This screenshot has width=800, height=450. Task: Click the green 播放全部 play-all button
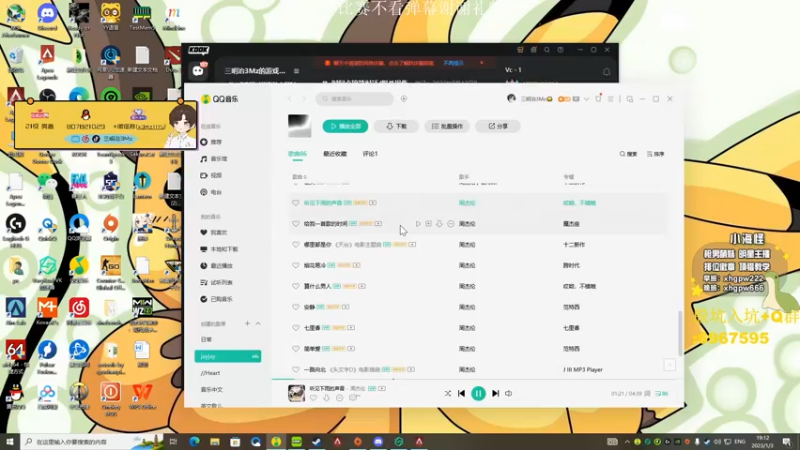(345, 126)
